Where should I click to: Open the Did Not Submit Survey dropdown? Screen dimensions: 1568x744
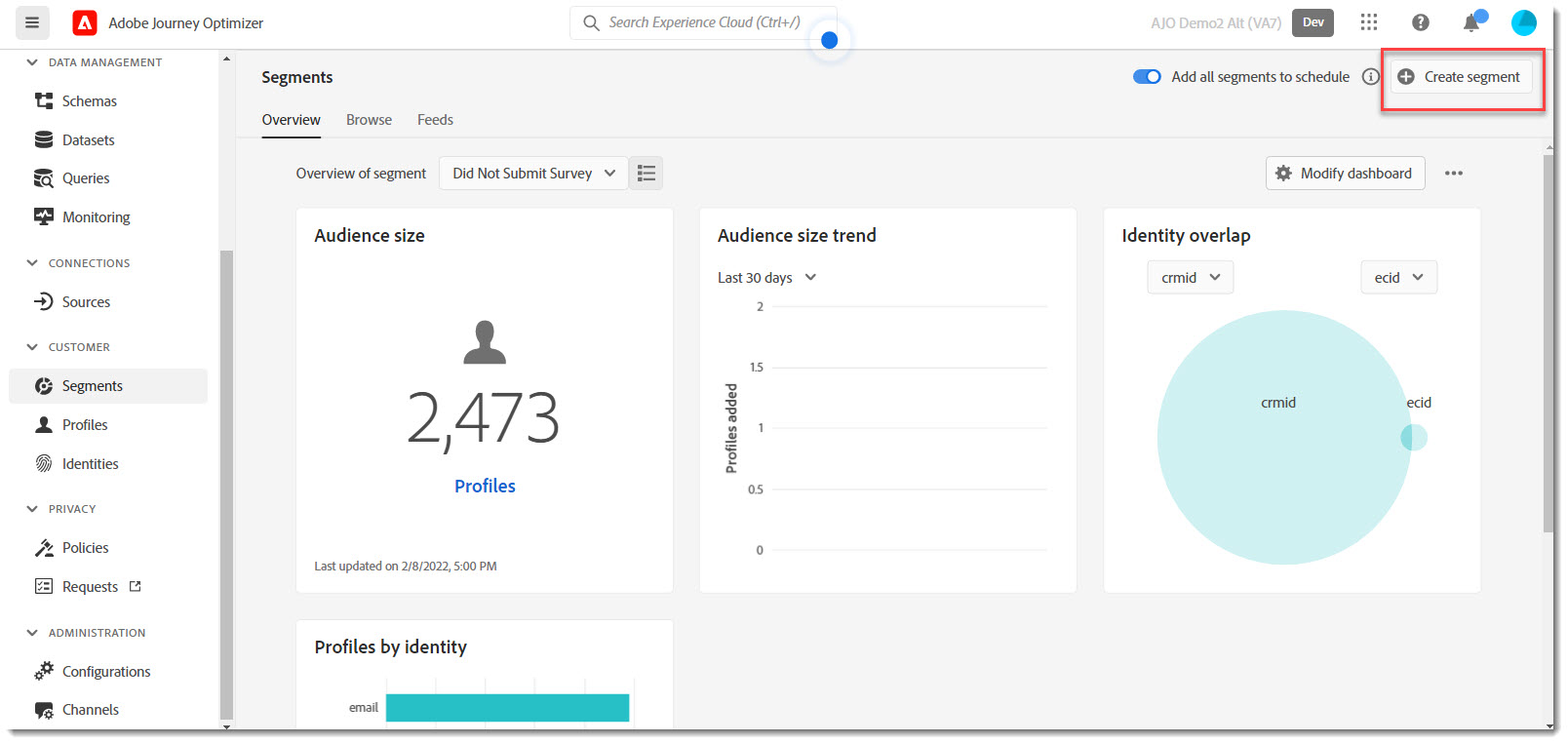pyautogui.click(x=533, y=174)
